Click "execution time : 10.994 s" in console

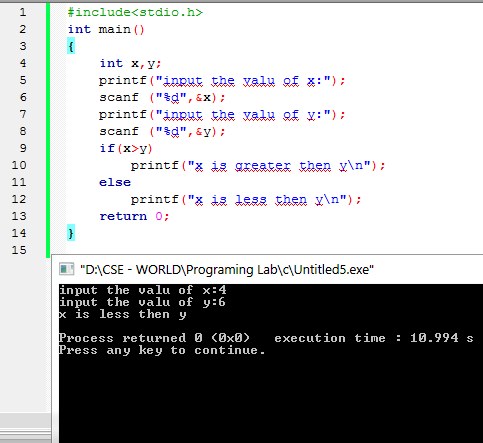point(374,338)
